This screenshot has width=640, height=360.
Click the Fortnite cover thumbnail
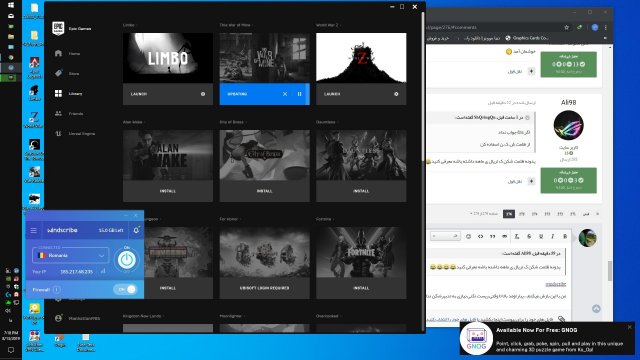coord(361,252)
